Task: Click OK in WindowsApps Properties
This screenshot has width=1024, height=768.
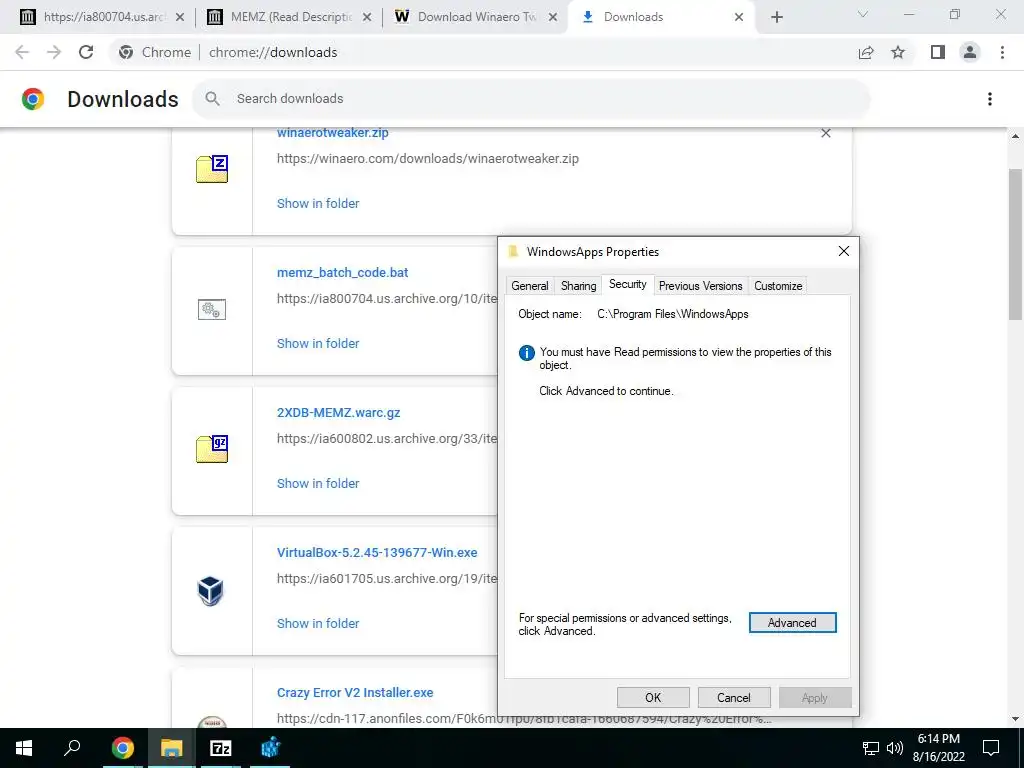Action: pyautogui.click(x=653, y=697)
